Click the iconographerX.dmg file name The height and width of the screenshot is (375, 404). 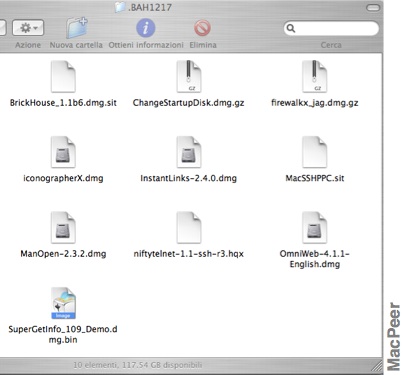[63, 178]
